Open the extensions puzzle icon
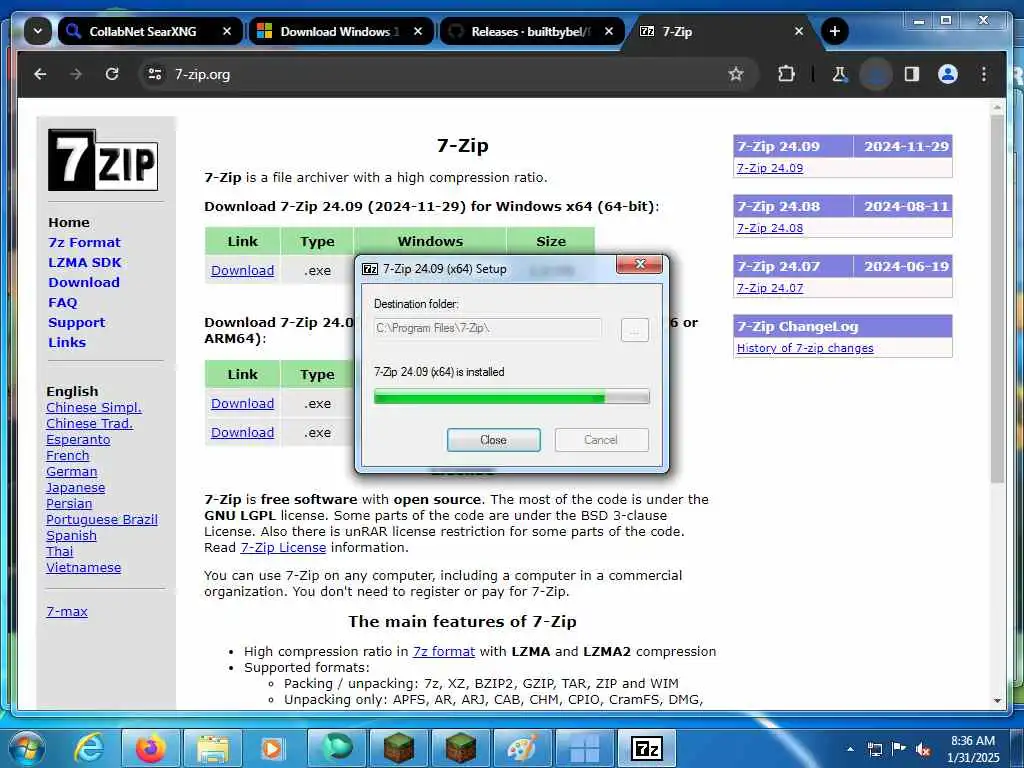The image size is (1024, 768). coord(786,74)
